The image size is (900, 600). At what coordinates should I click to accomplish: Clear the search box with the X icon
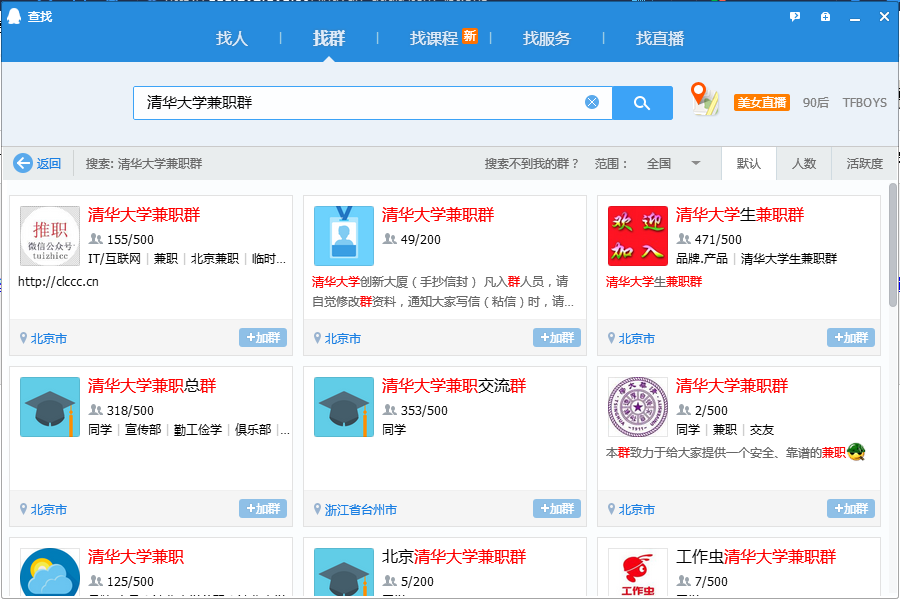pos(592,102)
